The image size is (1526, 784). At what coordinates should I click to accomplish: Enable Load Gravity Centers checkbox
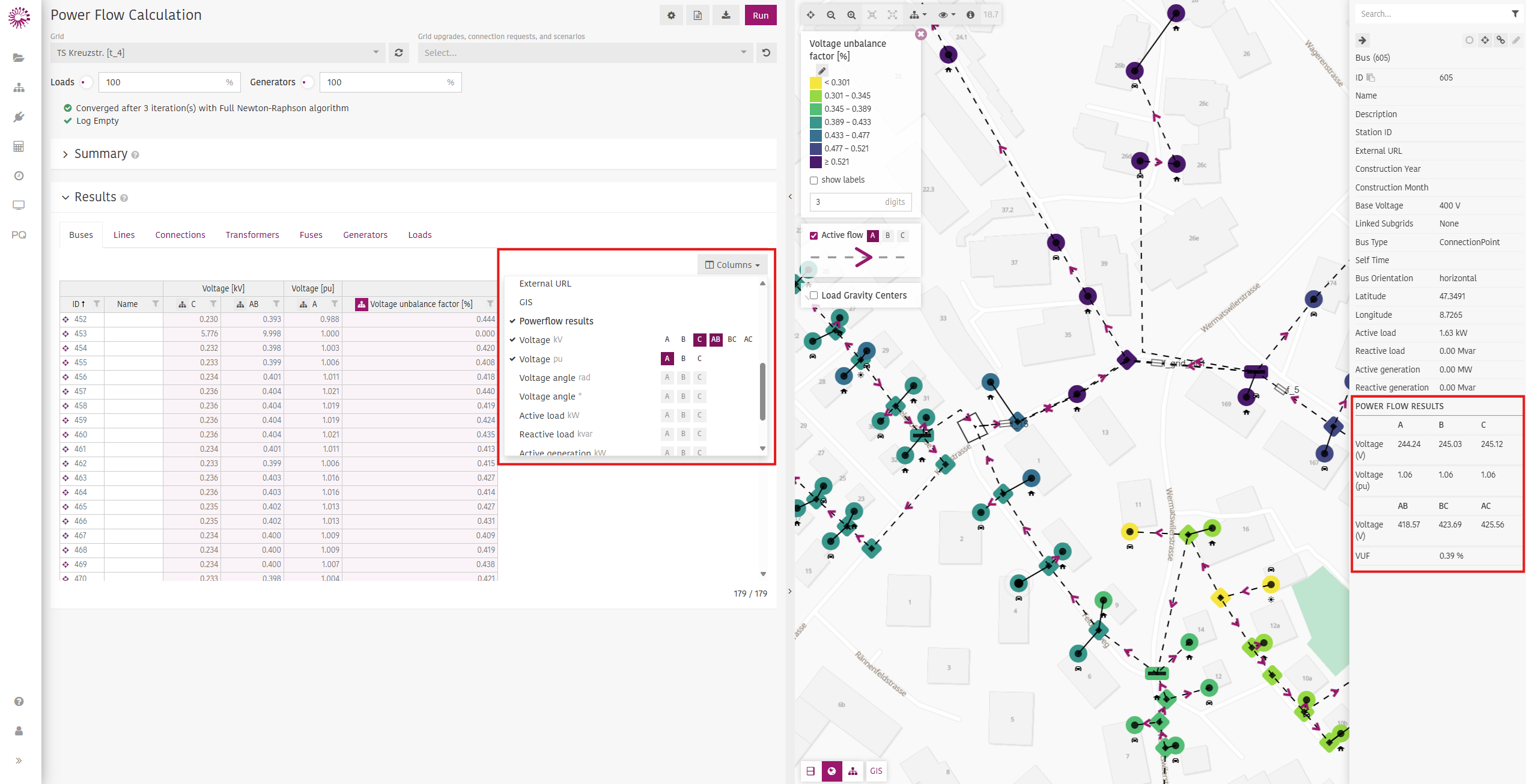pyautogui.click(x=813, y=296)
